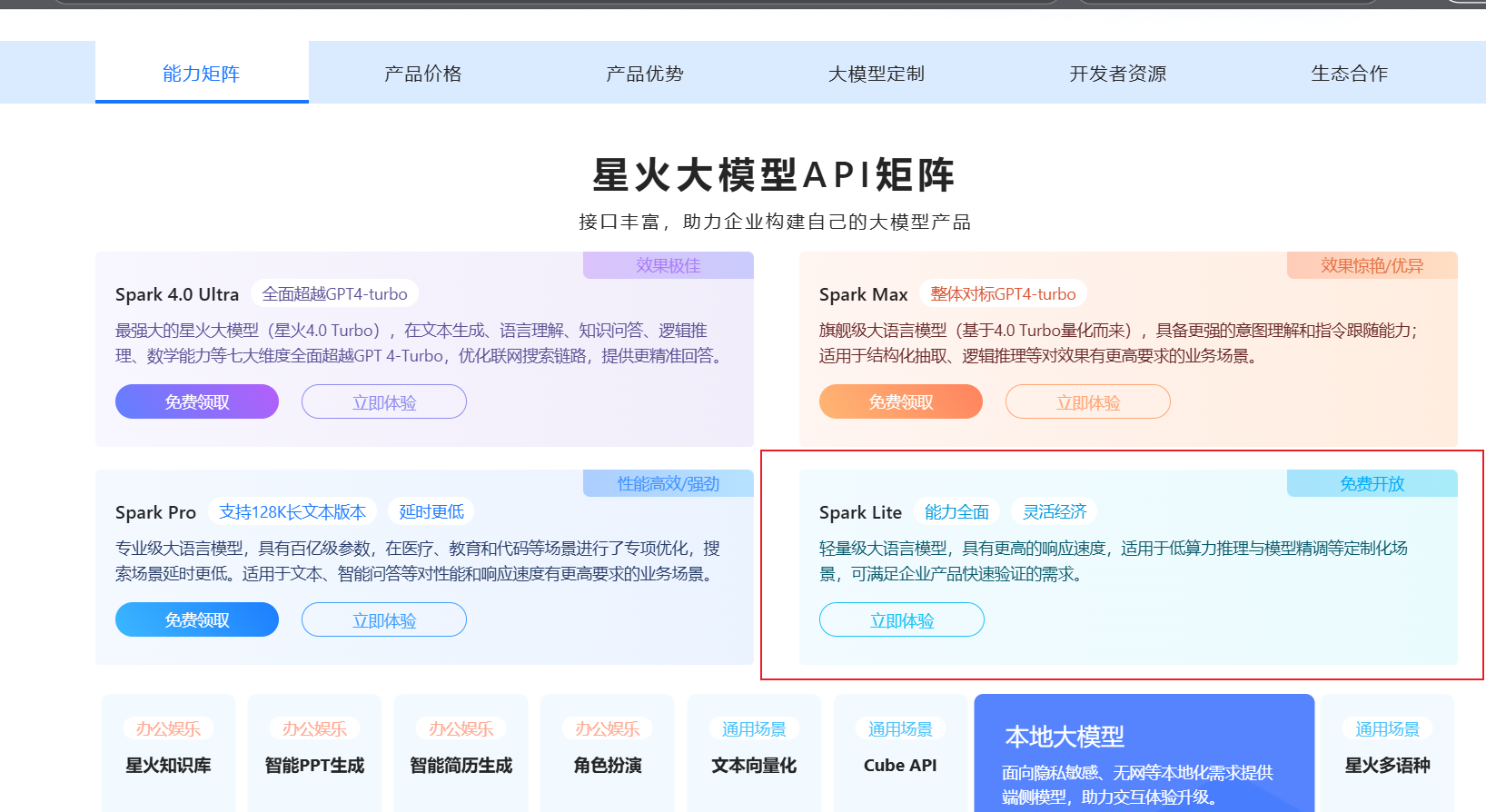Click the 通用场景 tag above Cube API

click(x=900, y=728)
